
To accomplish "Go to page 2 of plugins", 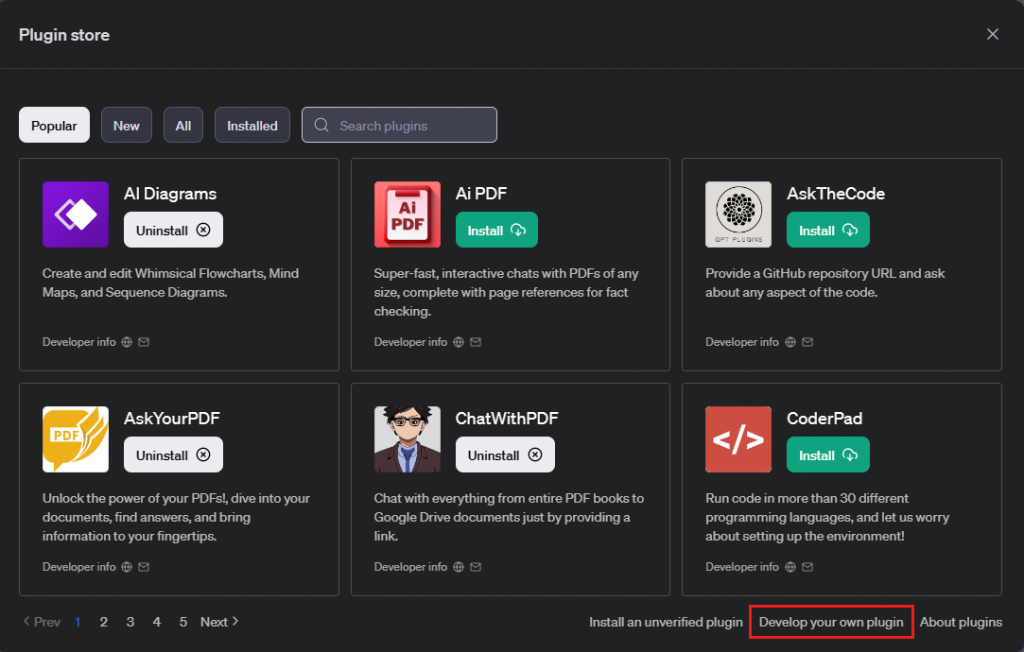I will (103, 622).
